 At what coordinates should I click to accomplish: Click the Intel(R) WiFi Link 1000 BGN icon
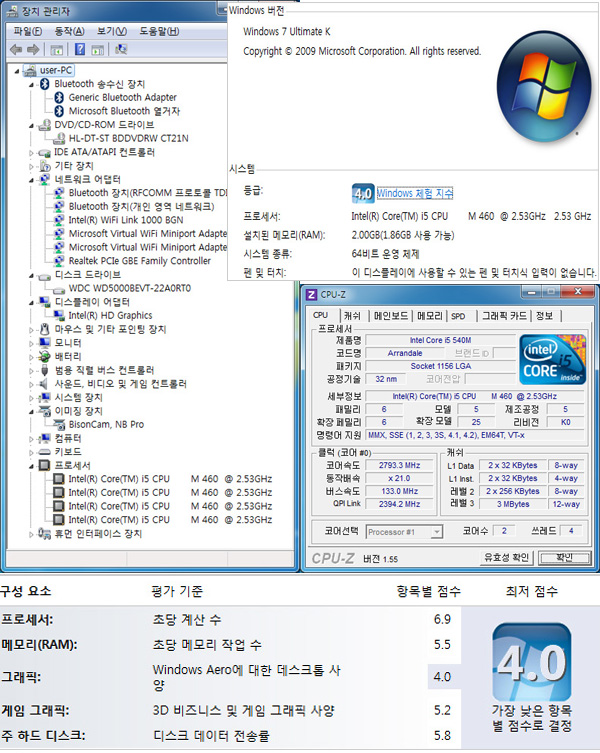[x=59, y=220]
